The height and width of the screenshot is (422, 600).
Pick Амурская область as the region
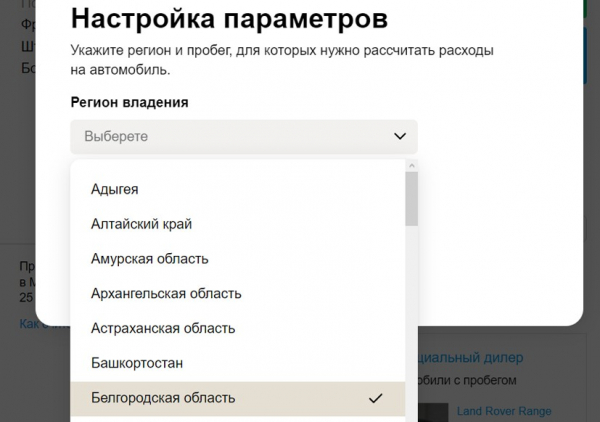coord(149,259)
